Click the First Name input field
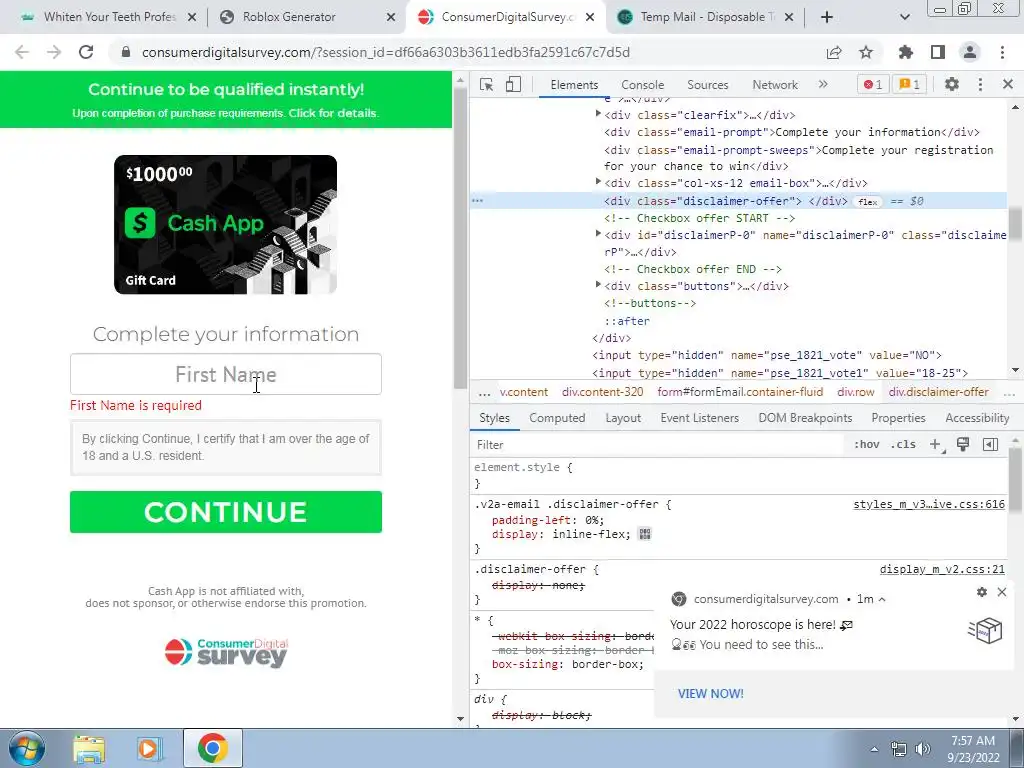1024x768 pixels. [226, 374]
